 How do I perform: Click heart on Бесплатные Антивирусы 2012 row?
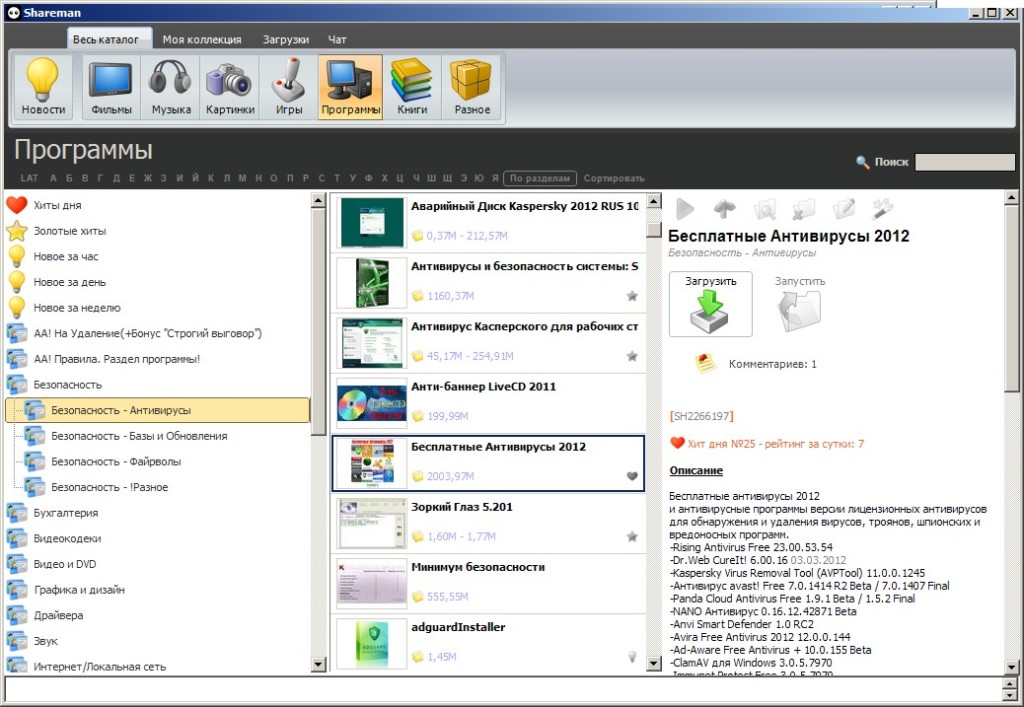(632, 477)
